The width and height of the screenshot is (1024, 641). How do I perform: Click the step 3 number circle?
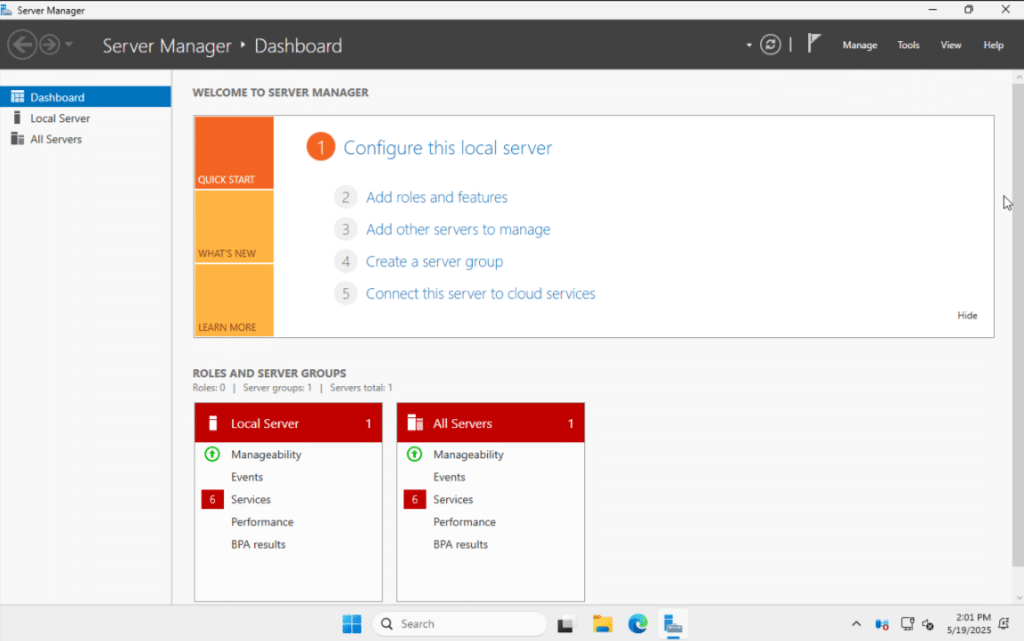pyautogui.click(x=345, y=229)
